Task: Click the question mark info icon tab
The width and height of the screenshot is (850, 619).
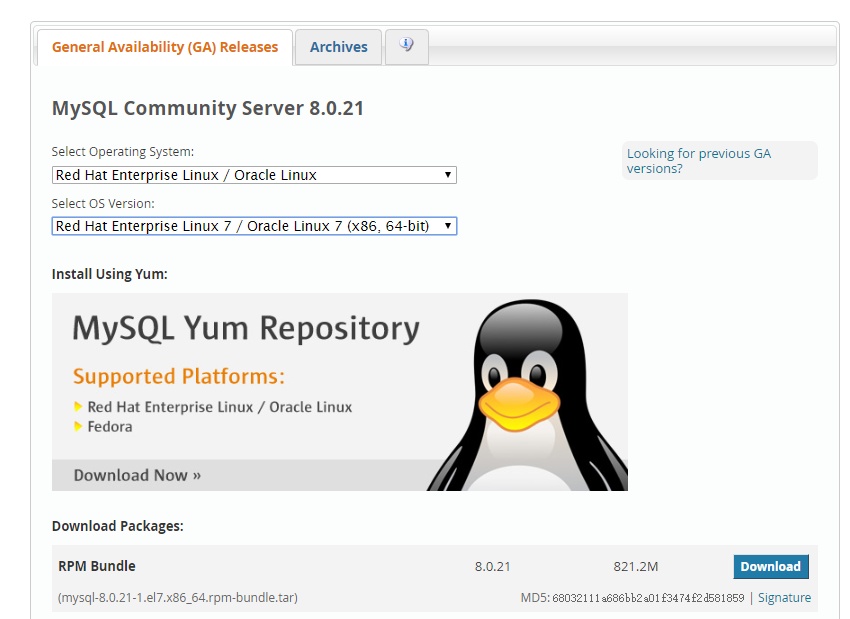Action: tap(406, 44)
